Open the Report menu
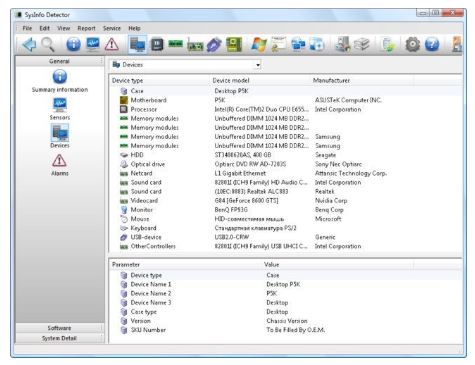The width and height of the screenshot is (475, 365). click(x=86, y=28)
